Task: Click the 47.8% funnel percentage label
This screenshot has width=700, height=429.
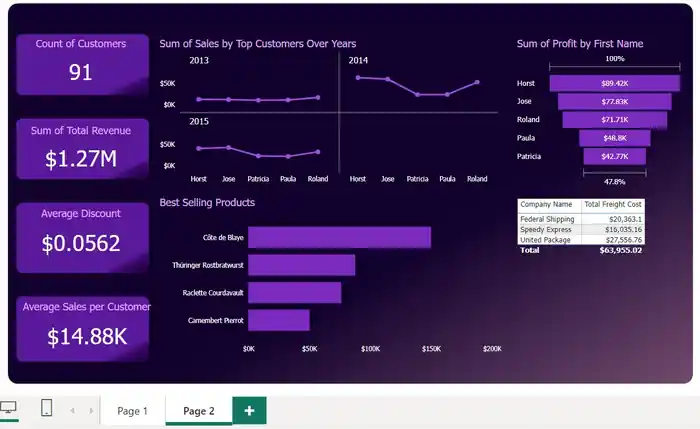Action: coord(615,182)
